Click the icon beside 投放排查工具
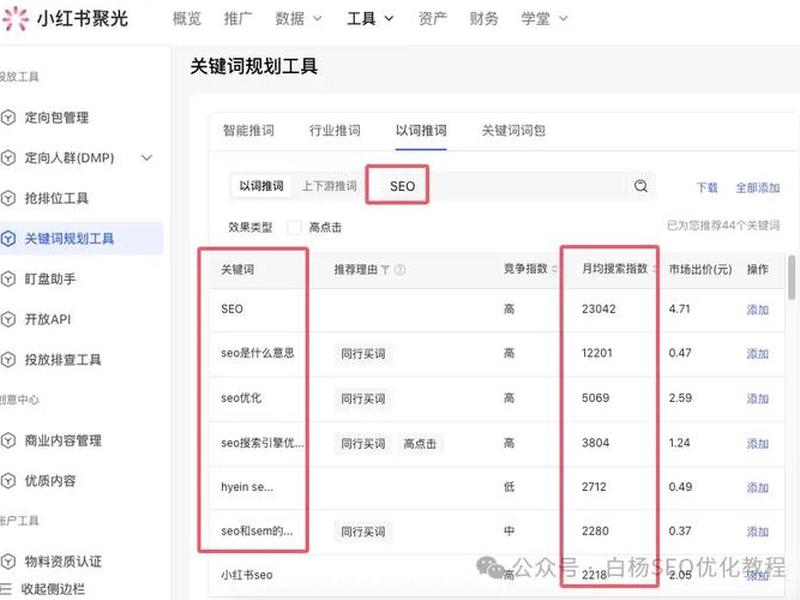Viewport: 800px width, 600px height. coord(8,360)
